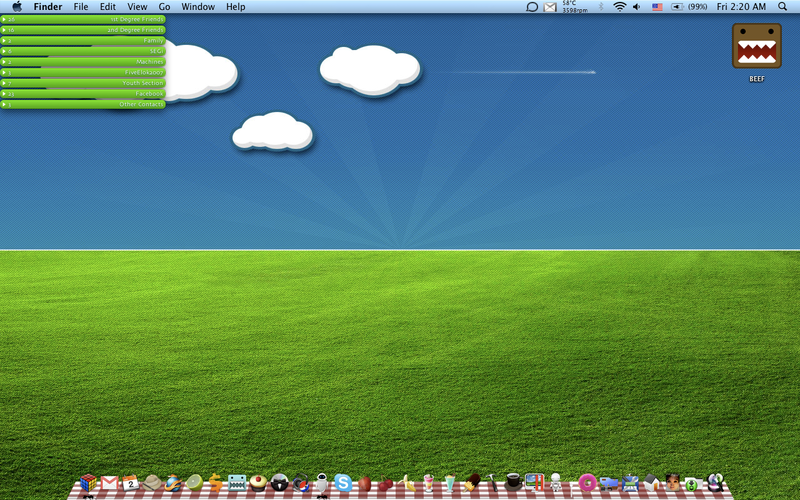This screenshot has height=500, width=800.
Task: Click the pink parfait glass dock icon
Action: point(429,483)
